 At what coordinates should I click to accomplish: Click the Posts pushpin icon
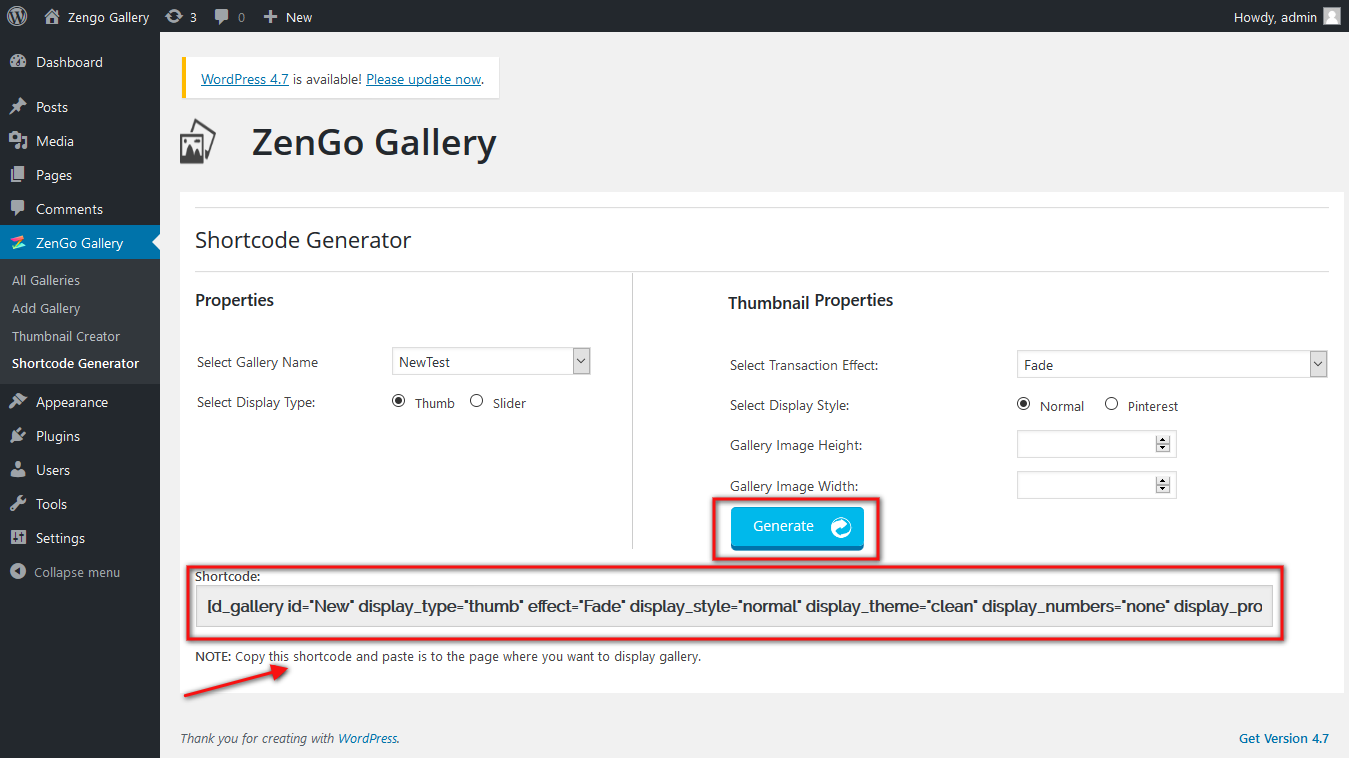pyautogui.click(x=18, y=107)
